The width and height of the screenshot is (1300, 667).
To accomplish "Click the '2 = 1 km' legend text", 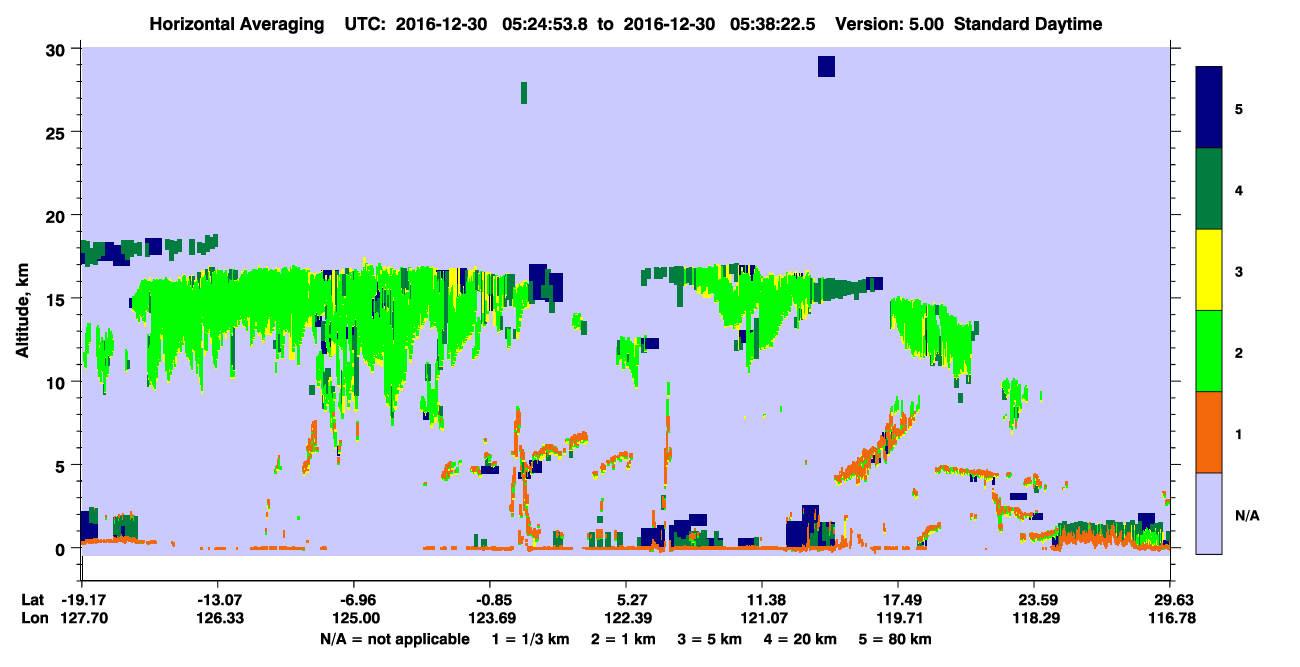I will point(622,639).
